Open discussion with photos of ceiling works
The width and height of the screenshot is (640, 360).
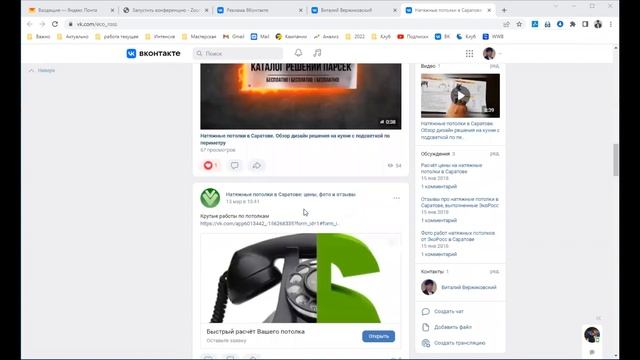458,236
